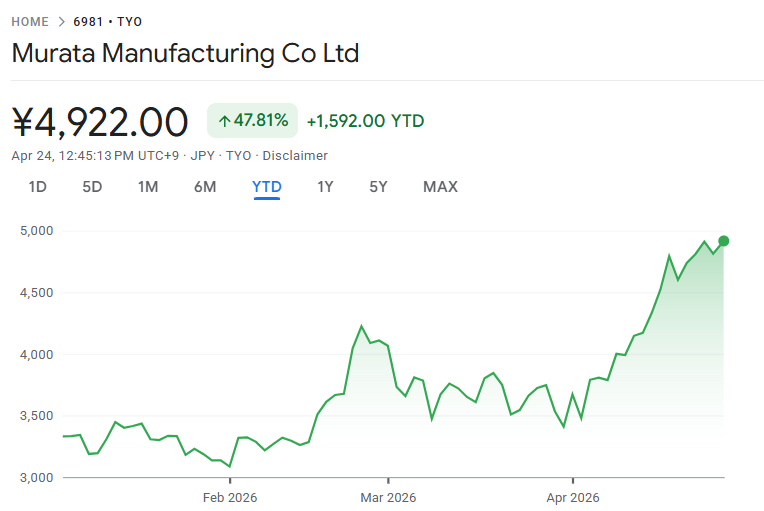Click the green endpoint dot on the chart
Image resolution: width=764 pixels, height=511 pixels.
(724, 241)
